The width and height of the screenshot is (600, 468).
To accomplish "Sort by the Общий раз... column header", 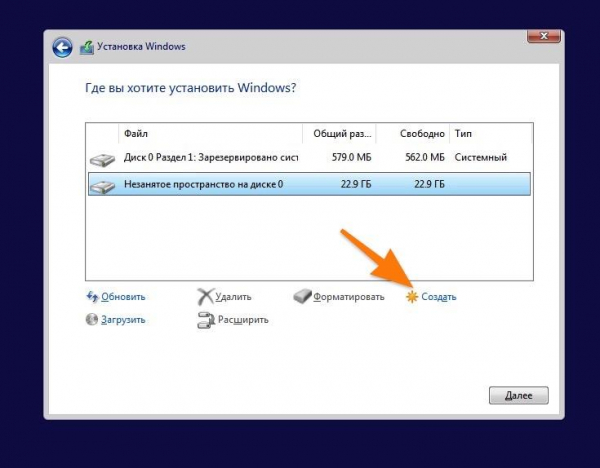I will click(x=339, y=134).
